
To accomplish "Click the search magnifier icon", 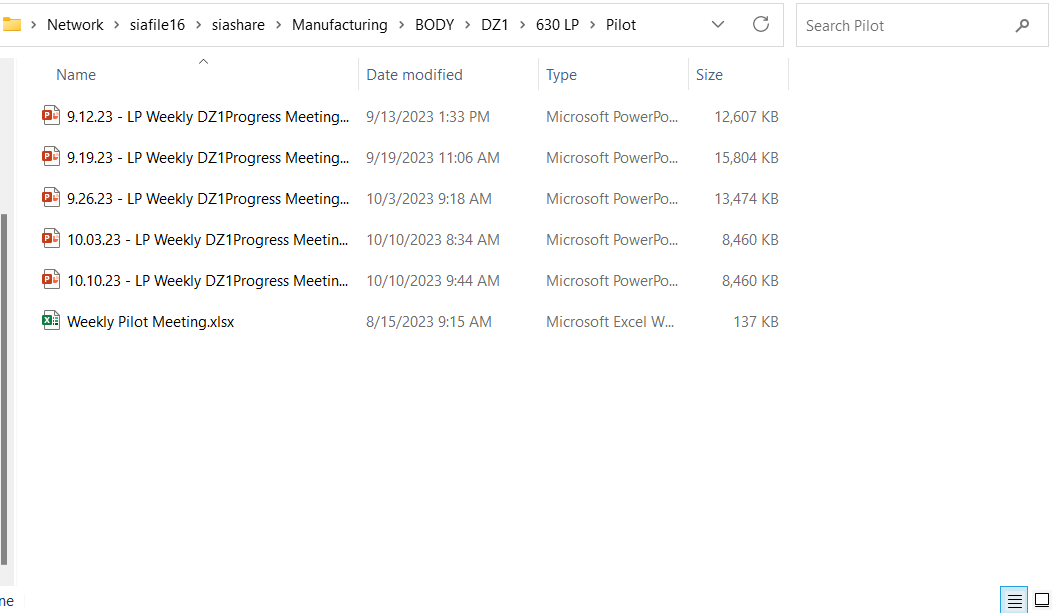I will (x=1022, y=25).
